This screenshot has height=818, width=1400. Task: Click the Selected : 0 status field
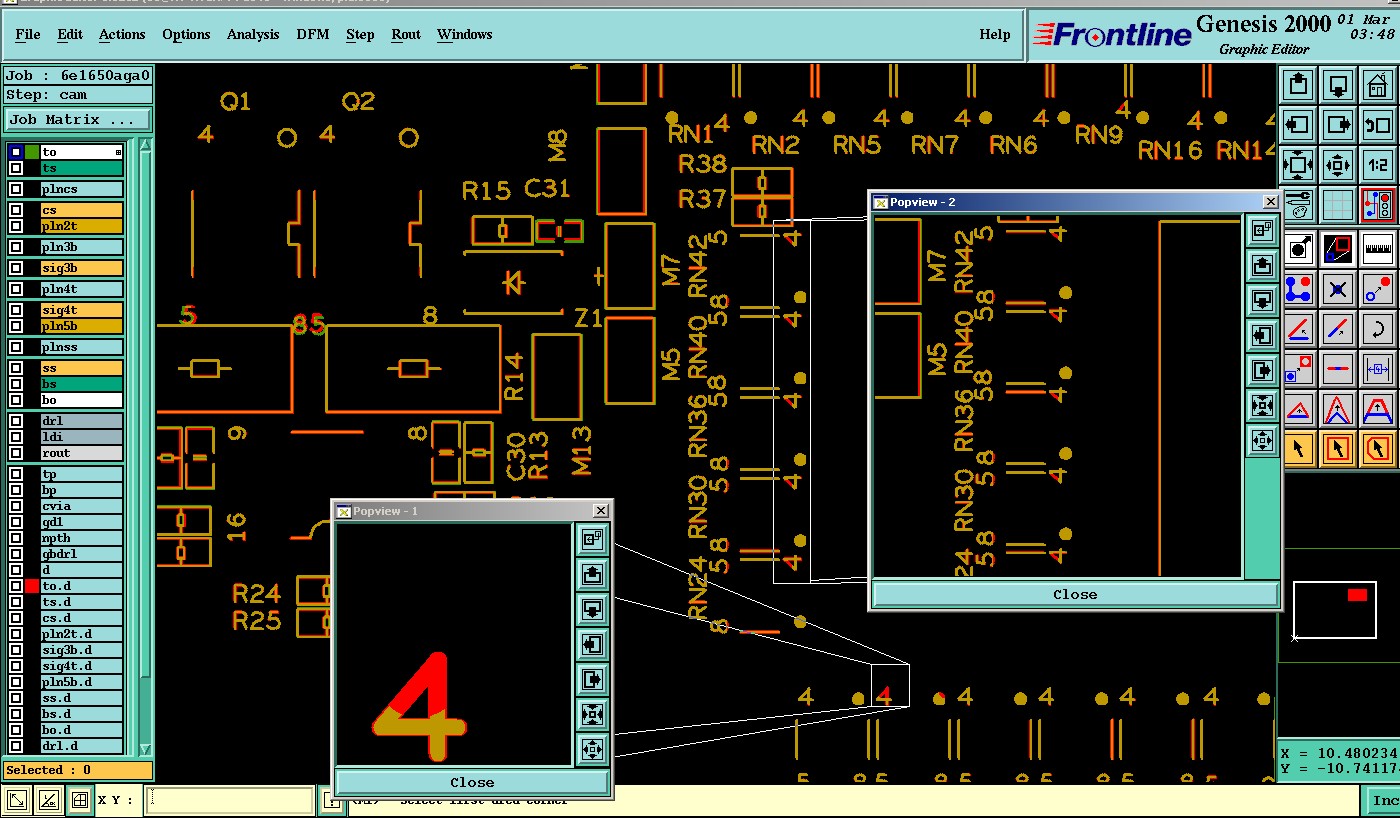pos(77,770)
